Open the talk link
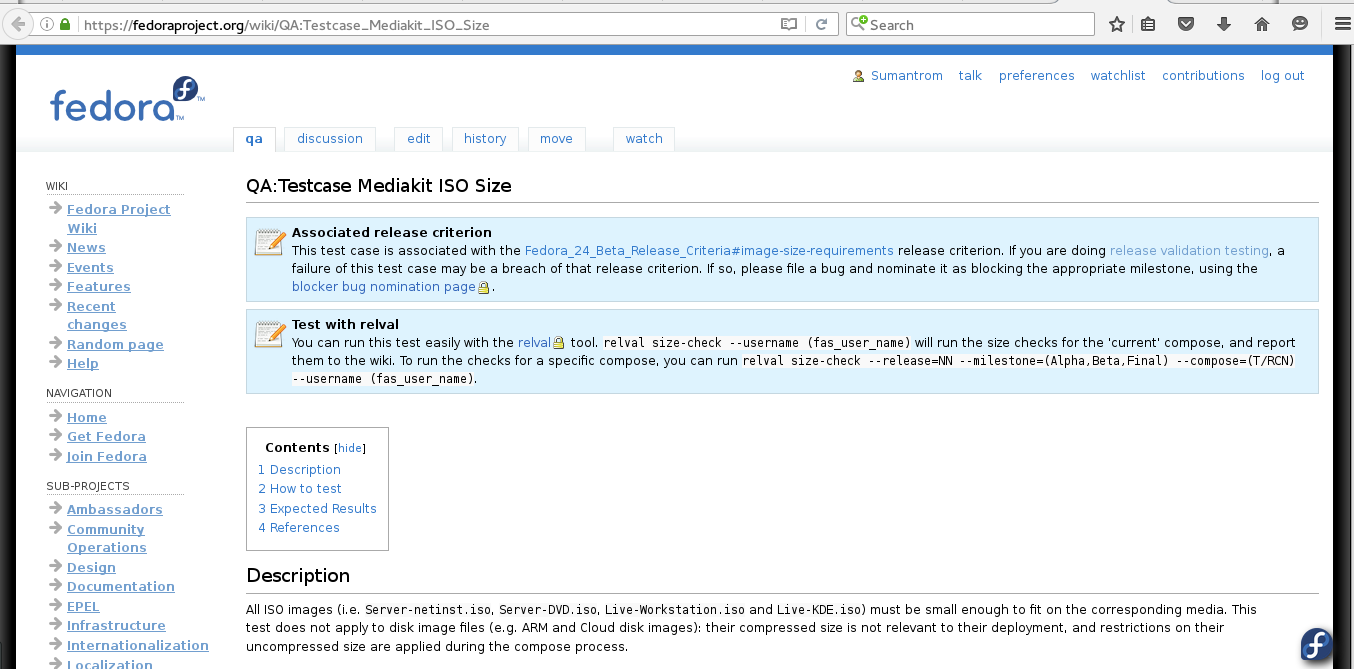Image resolution: width=1354 pixels, height=669 pixels. click(970, 76)
